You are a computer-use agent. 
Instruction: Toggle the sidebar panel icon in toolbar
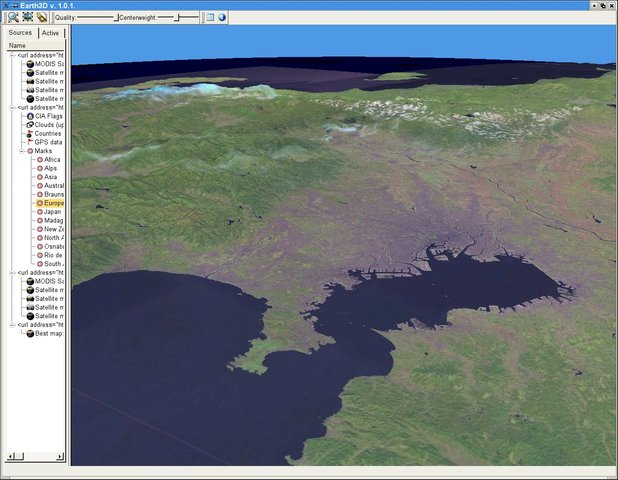(210, 17)
